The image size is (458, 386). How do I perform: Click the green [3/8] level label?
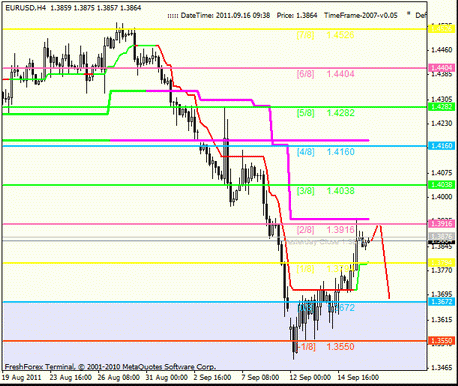coord(305,191)
